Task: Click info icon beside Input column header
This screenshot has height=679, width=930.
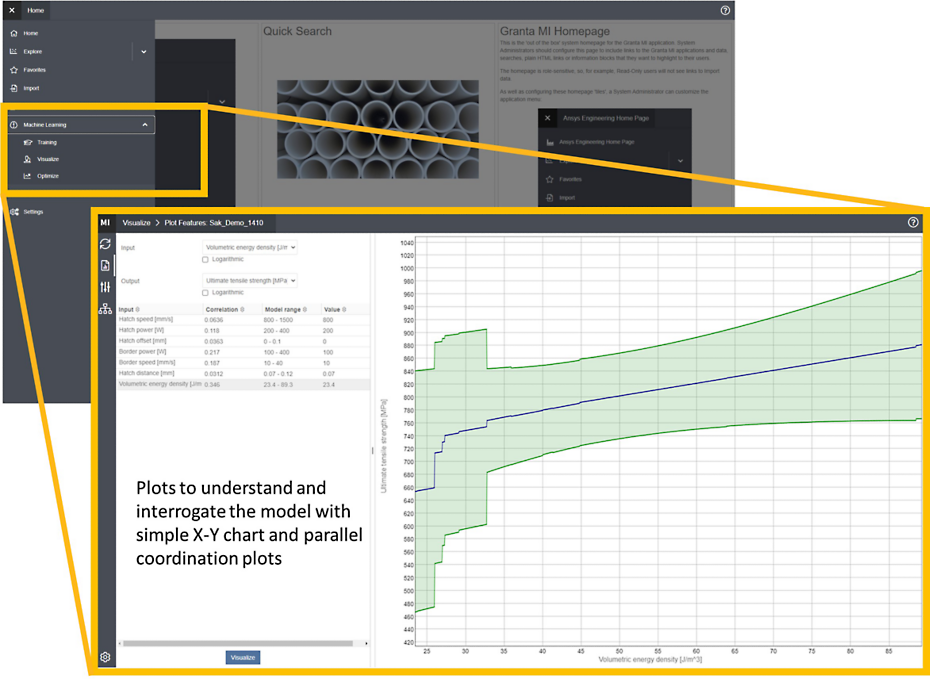Action: point(138,310)
